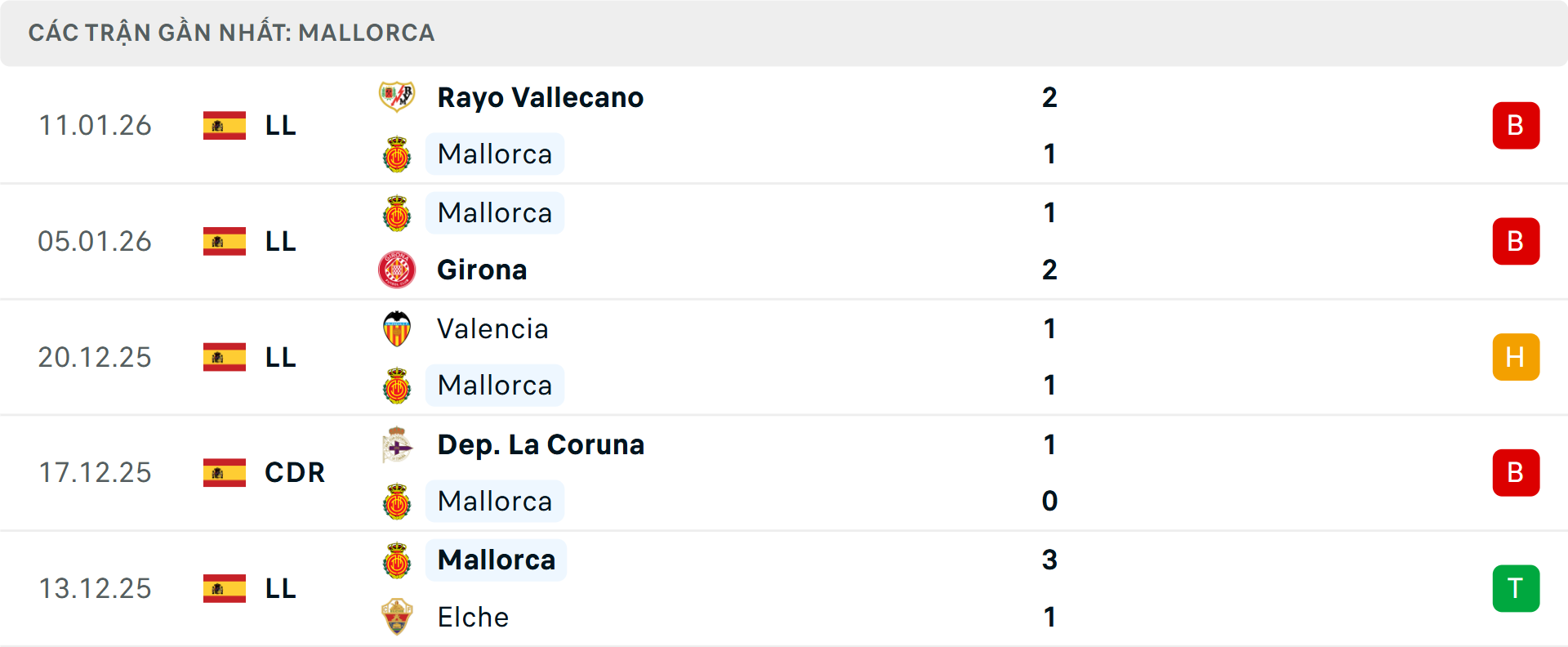Image resolution: width=1568 pixels, height=647 pixels.
Task: Click the Deportivo La Coruna crest
Action: [397, 444]
